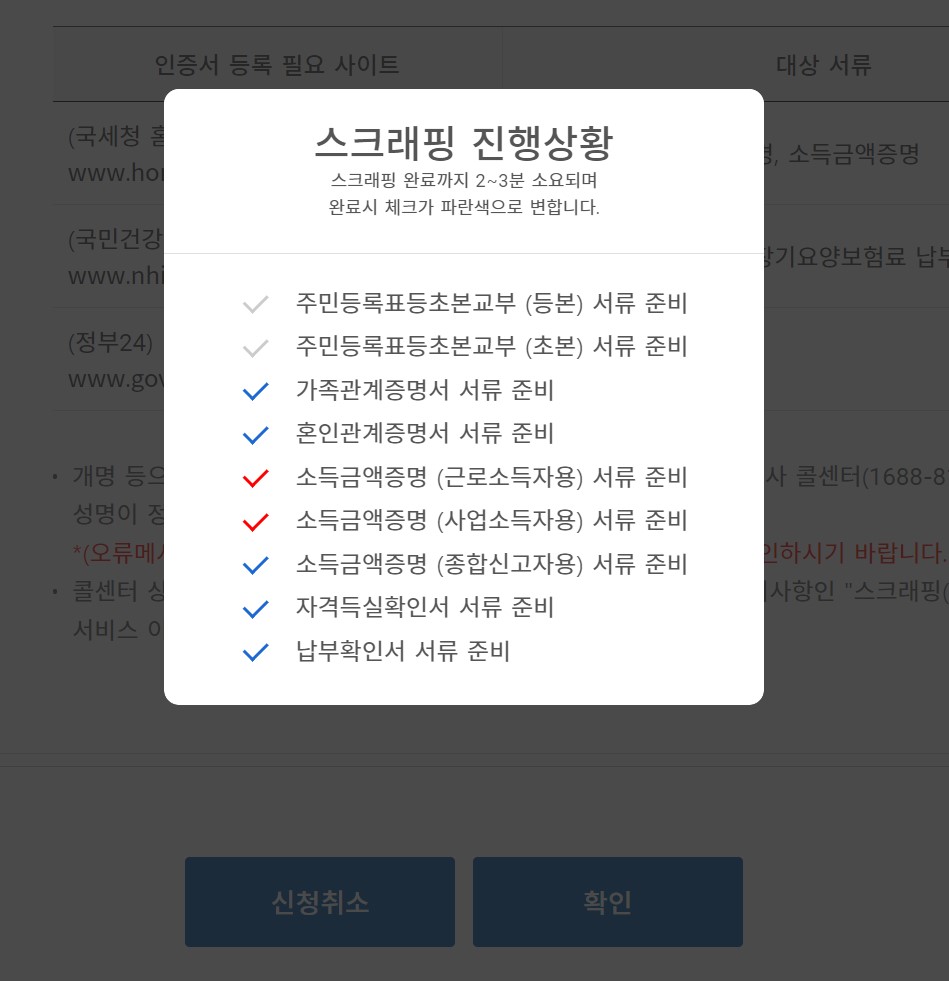Click the 인증서 등록 필요 사이트 column header
Screen dimensions: 949x981
click(x=277, y=64)
